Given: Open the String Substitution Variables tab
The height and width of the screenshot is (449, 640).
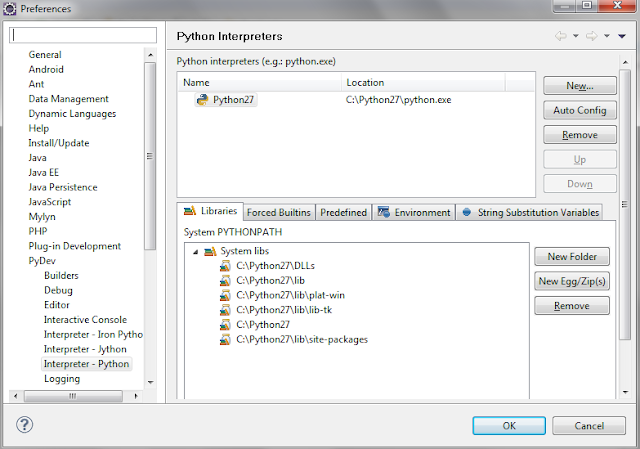Looking at the screenshot, I should pos(529,213).
